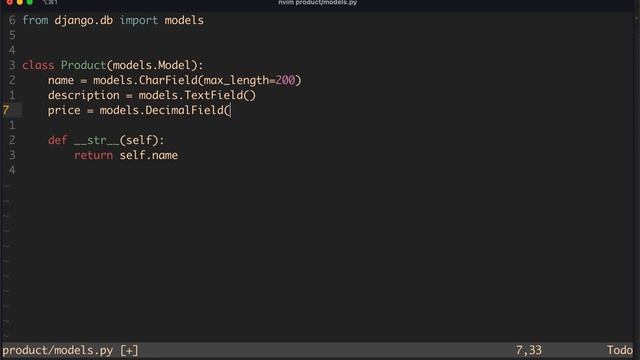Click 'product/models.py [+]' in status line
This screenshot has width=640, height=360.
[x=70, y=351]
